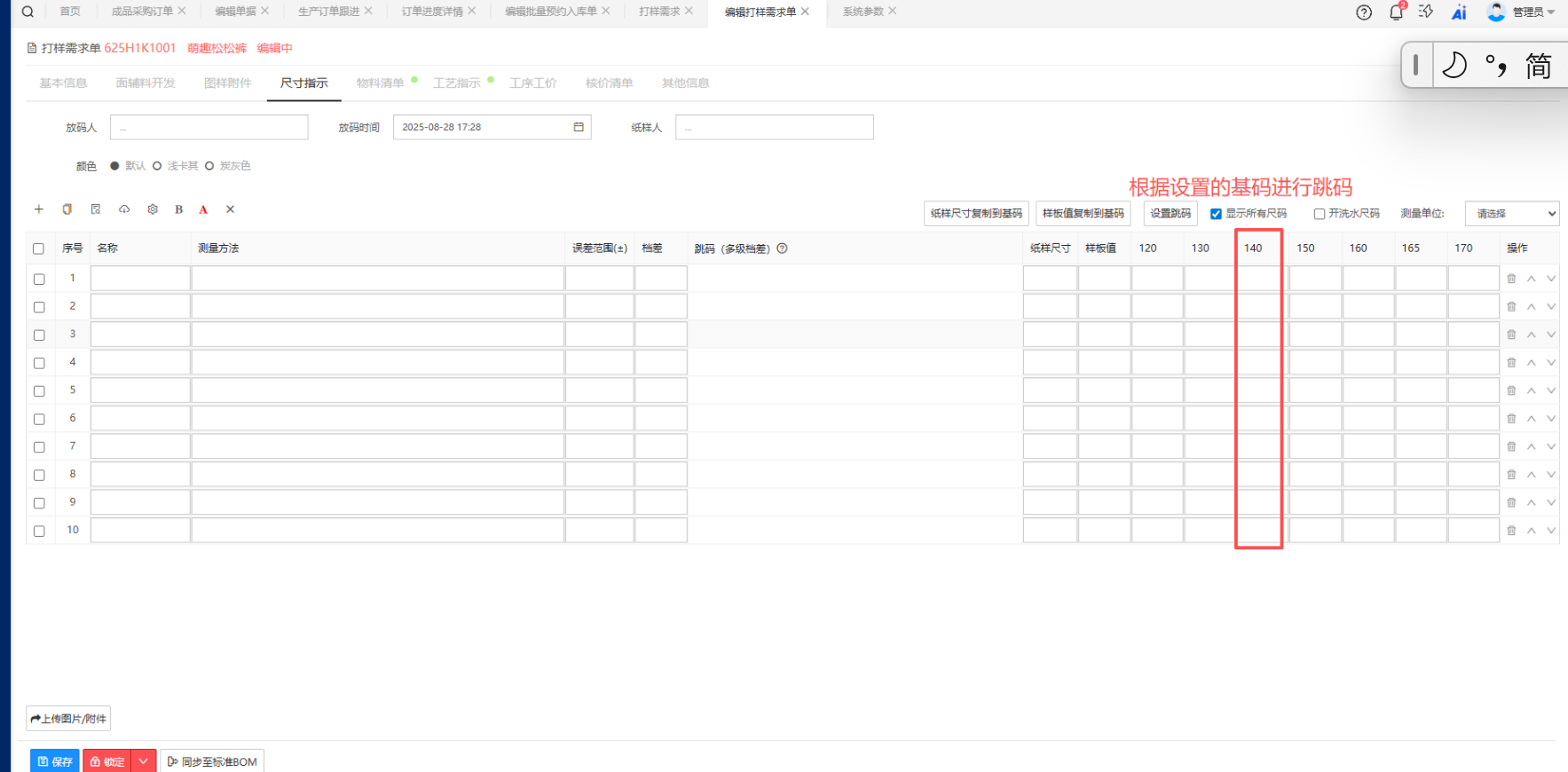Open the 测量单位 dropdown
Viewport: 1568px width, 772px height.
point(1511,214)
